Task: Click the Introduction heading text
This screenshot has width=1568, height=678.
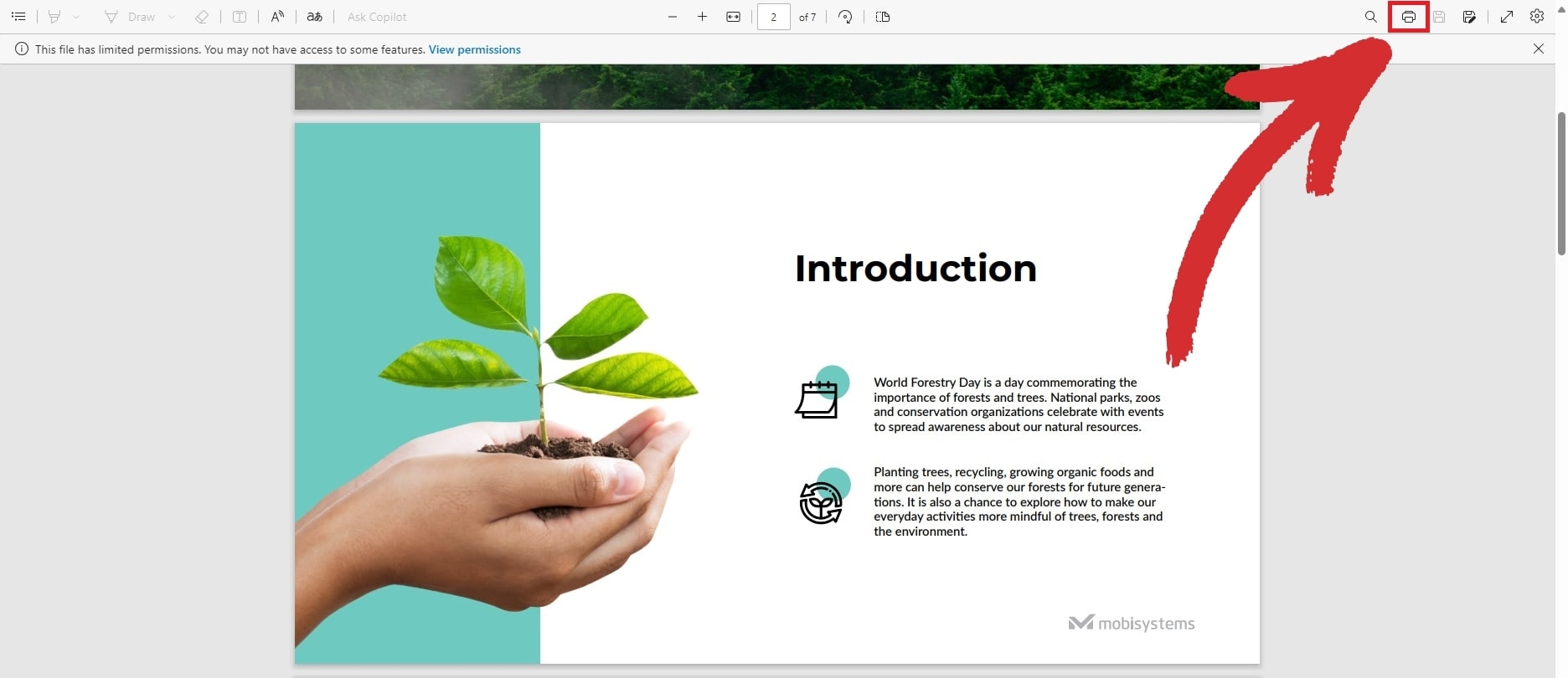Action: 916,269
